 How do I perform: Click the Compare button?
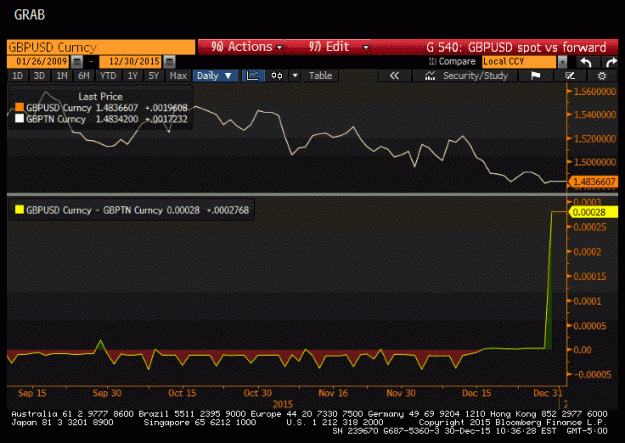click(452, 62)
